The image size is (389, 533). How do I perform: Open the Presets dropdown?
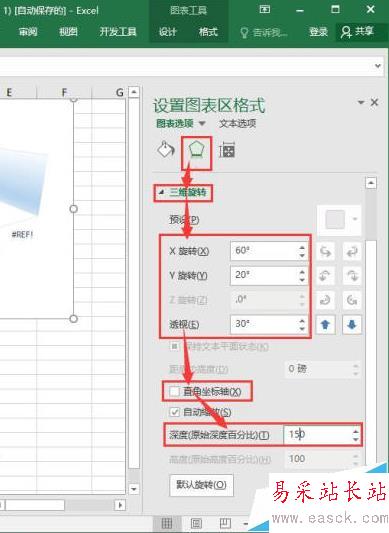[339, 219]
